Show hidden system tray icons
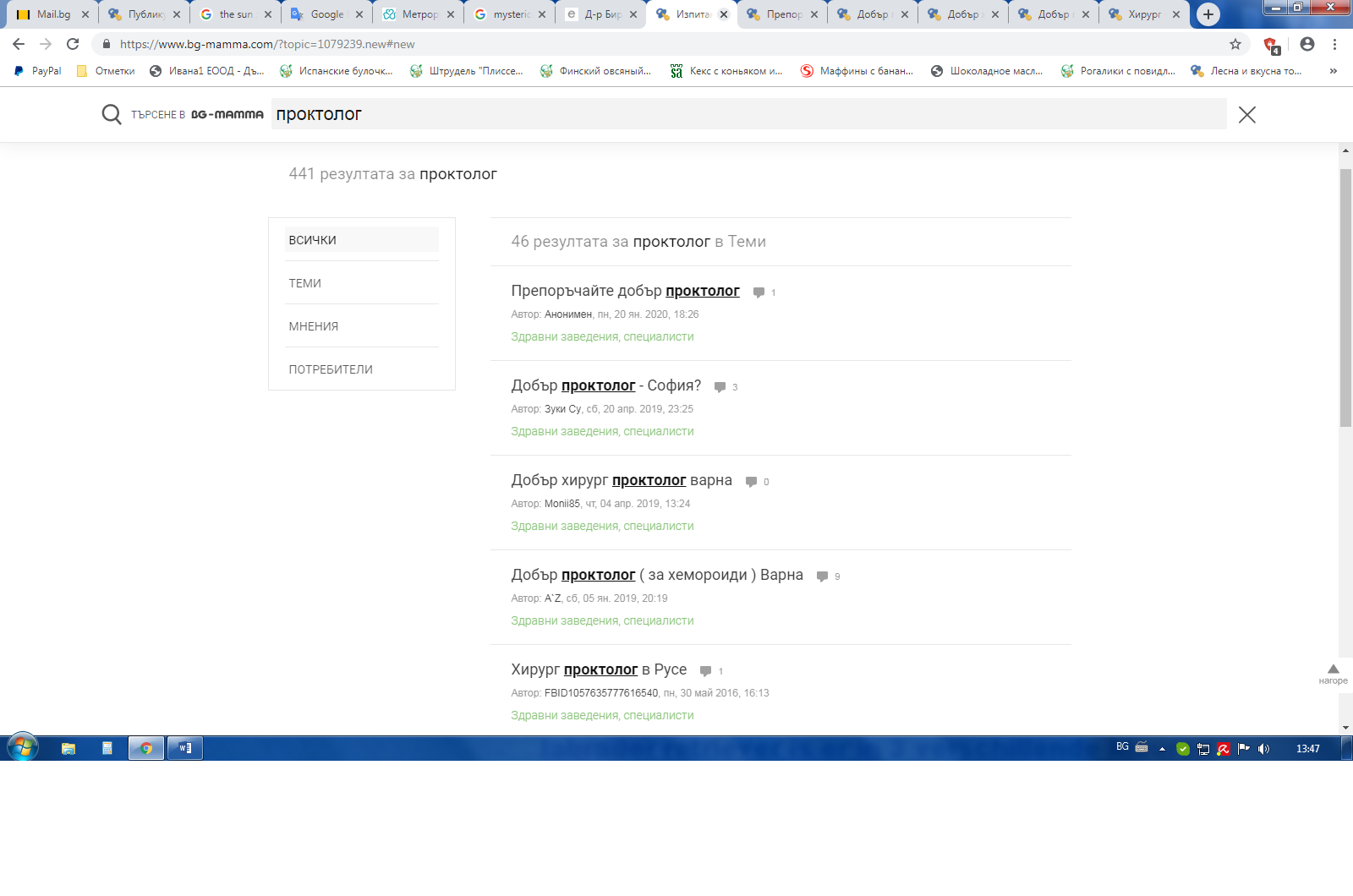 (1162, 749)
